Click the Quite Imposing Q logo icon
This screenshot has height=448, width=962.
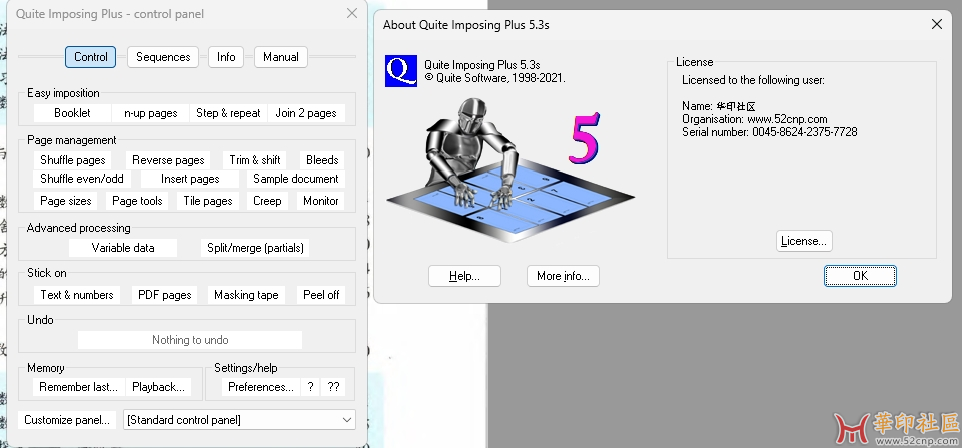[x=400, y=71]
